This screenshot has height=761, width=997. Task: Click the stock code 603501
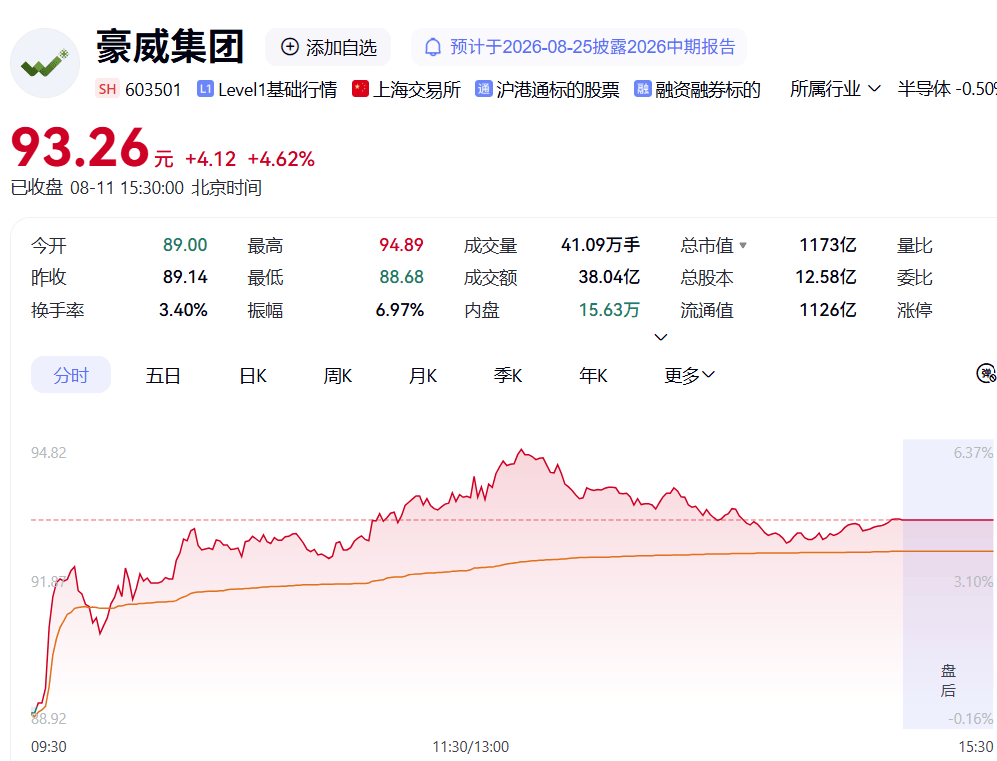point(153,90)
